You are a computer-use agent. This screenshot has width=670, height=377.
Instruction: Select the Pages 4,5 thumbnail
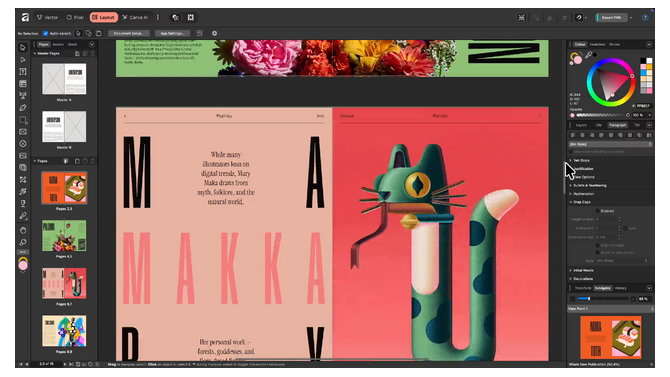(64, 236)
